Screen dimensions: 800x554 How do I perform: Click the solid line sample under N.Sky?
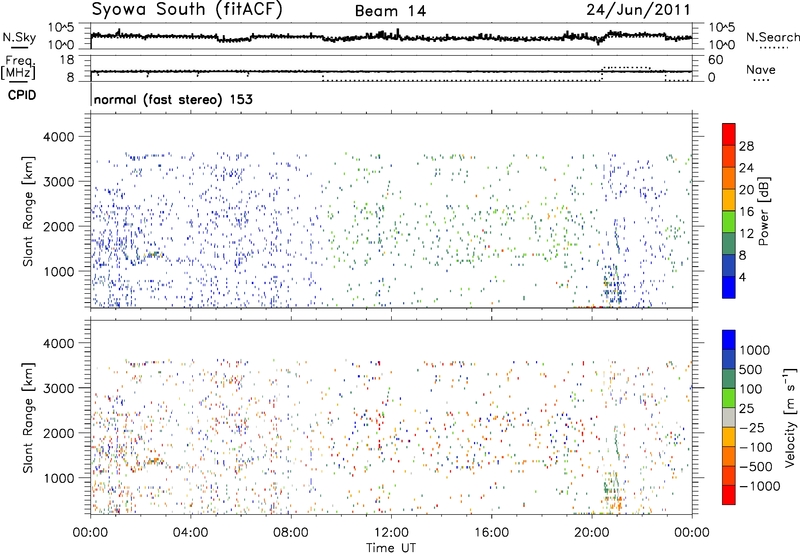tap(19, 47)
